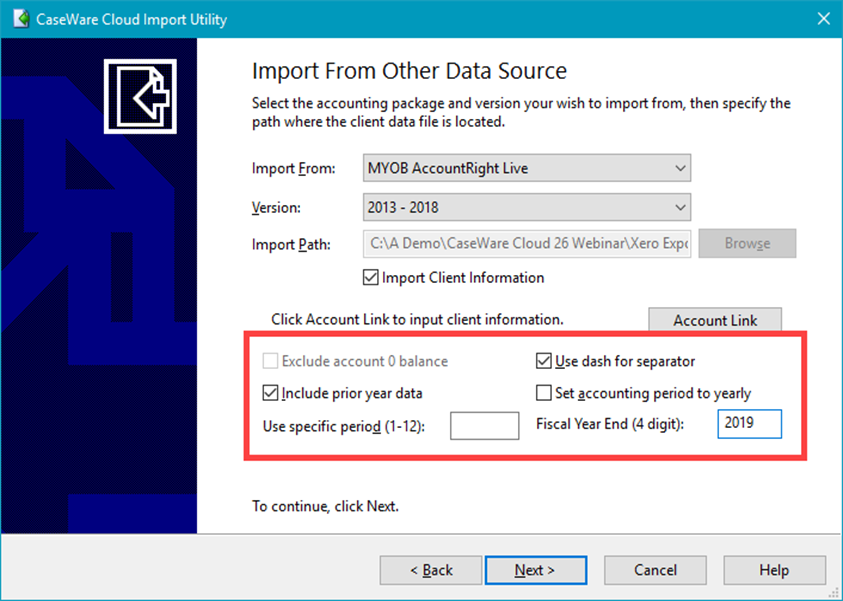Click the 'To continue, click Next.' text
Image resolution: width=843 pixels, height=601 pixels.
click(x=325, y=506)
